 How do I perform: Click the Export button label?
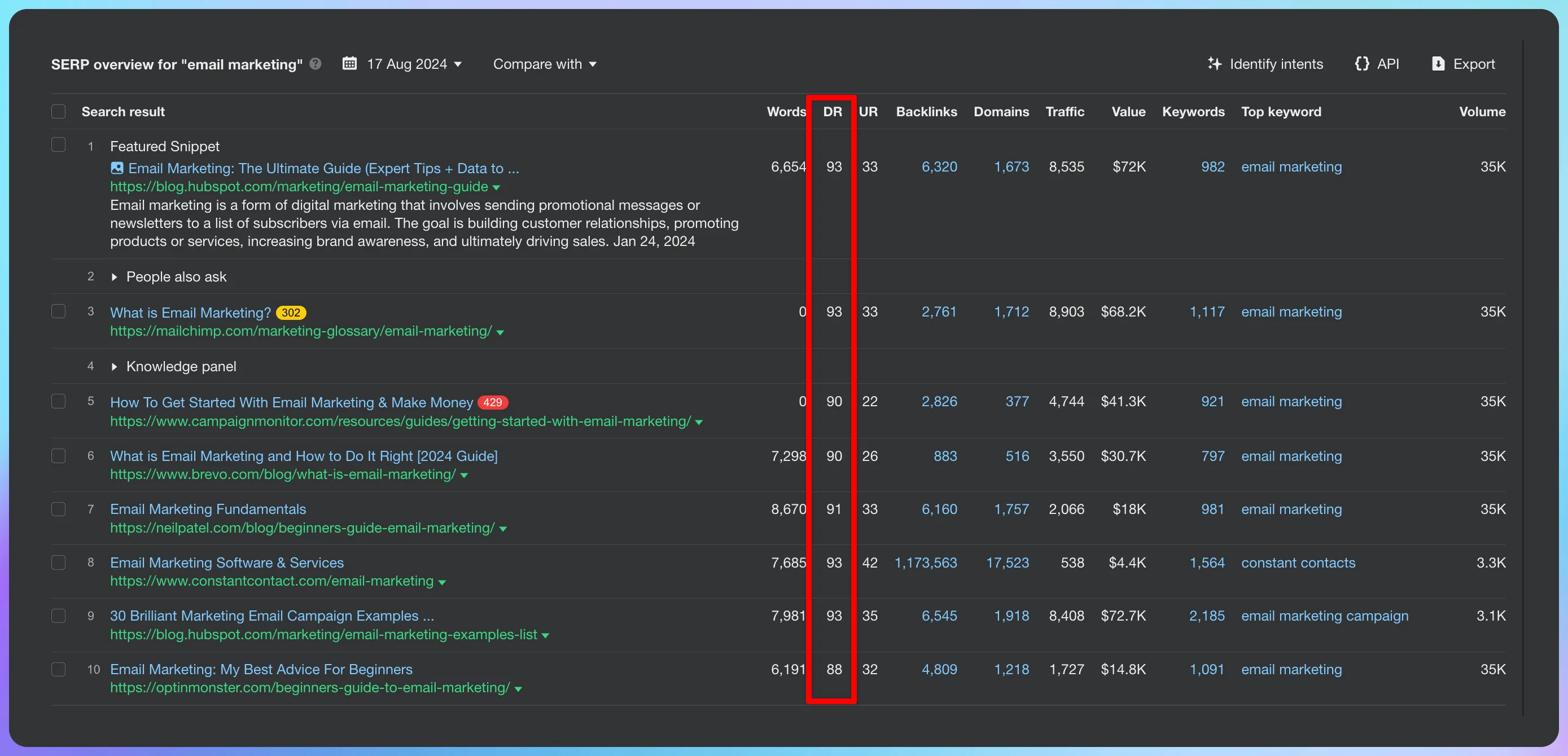[x=1474, y=64]
